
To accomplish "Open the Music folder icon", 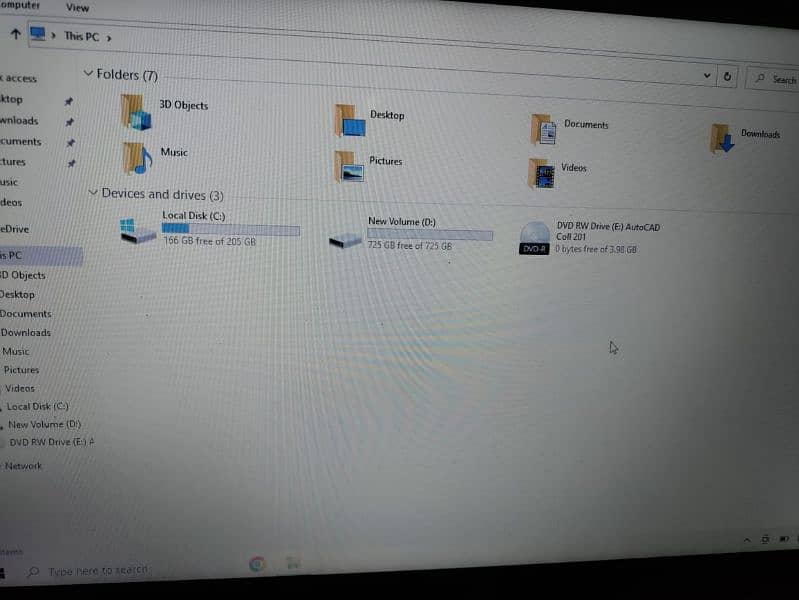I will (x=136, y=158).
